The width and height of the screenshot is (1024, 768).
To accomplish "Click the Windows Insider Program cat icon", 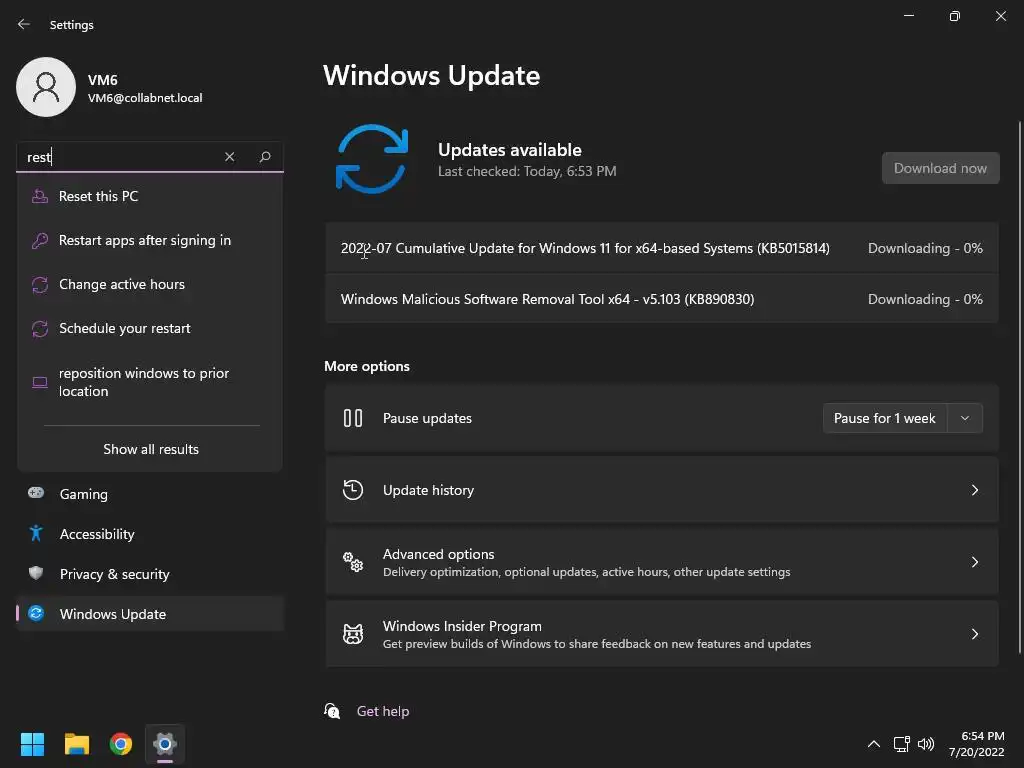I will (353, 633).
